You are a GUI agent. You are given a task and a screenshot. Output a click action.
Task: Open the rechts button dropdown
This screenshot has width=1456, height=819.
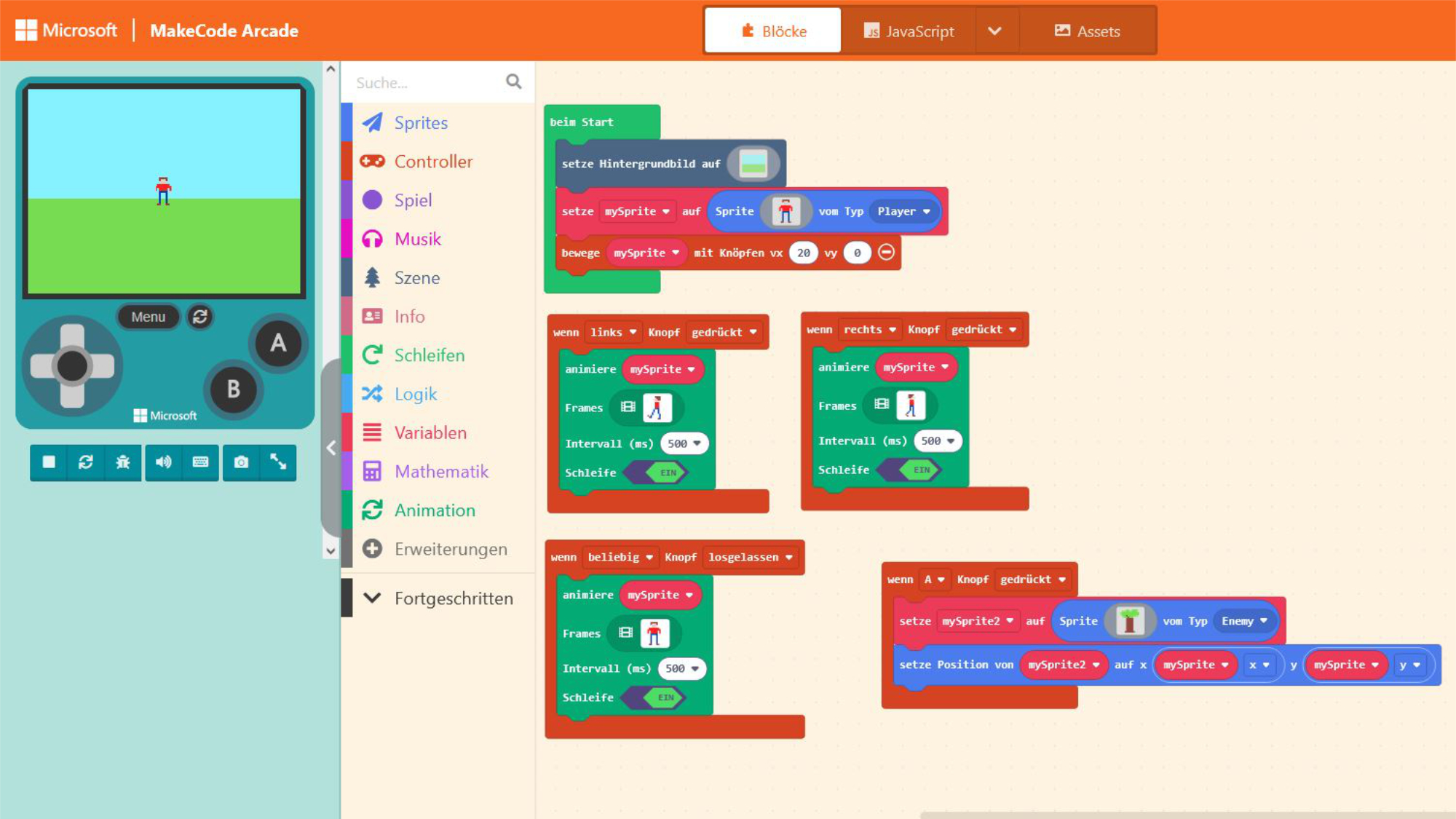869,329
